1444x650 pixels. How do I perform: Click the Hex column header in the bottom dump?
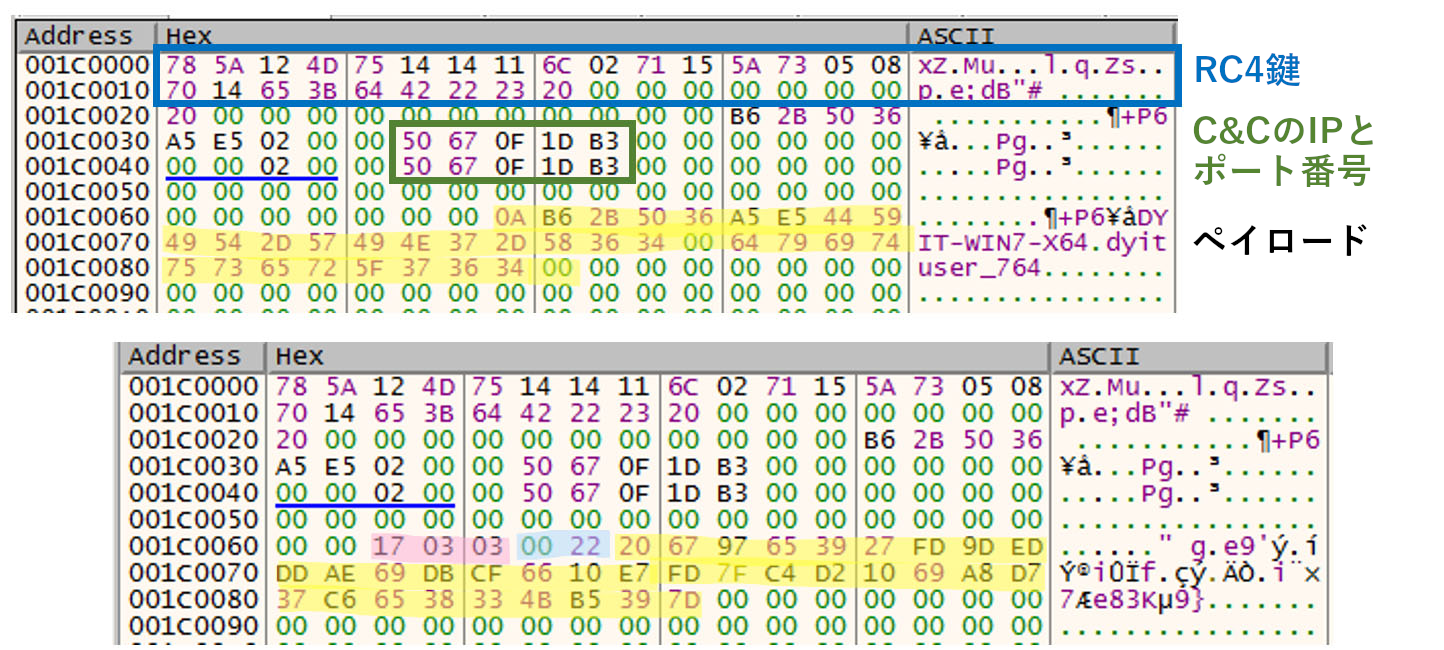[x=299, y=357]
